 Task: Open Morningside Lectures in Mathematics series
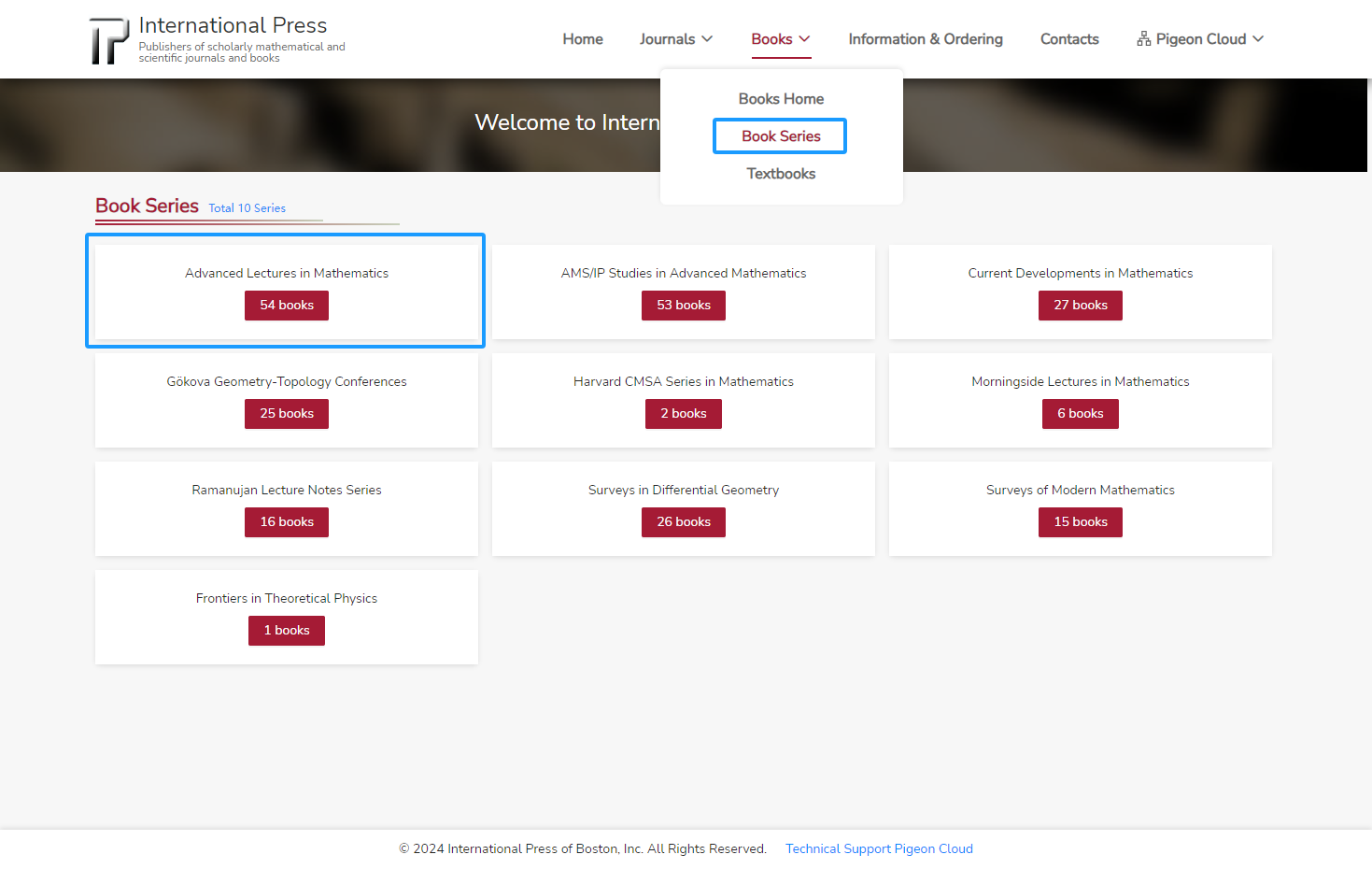point(1081,381)
